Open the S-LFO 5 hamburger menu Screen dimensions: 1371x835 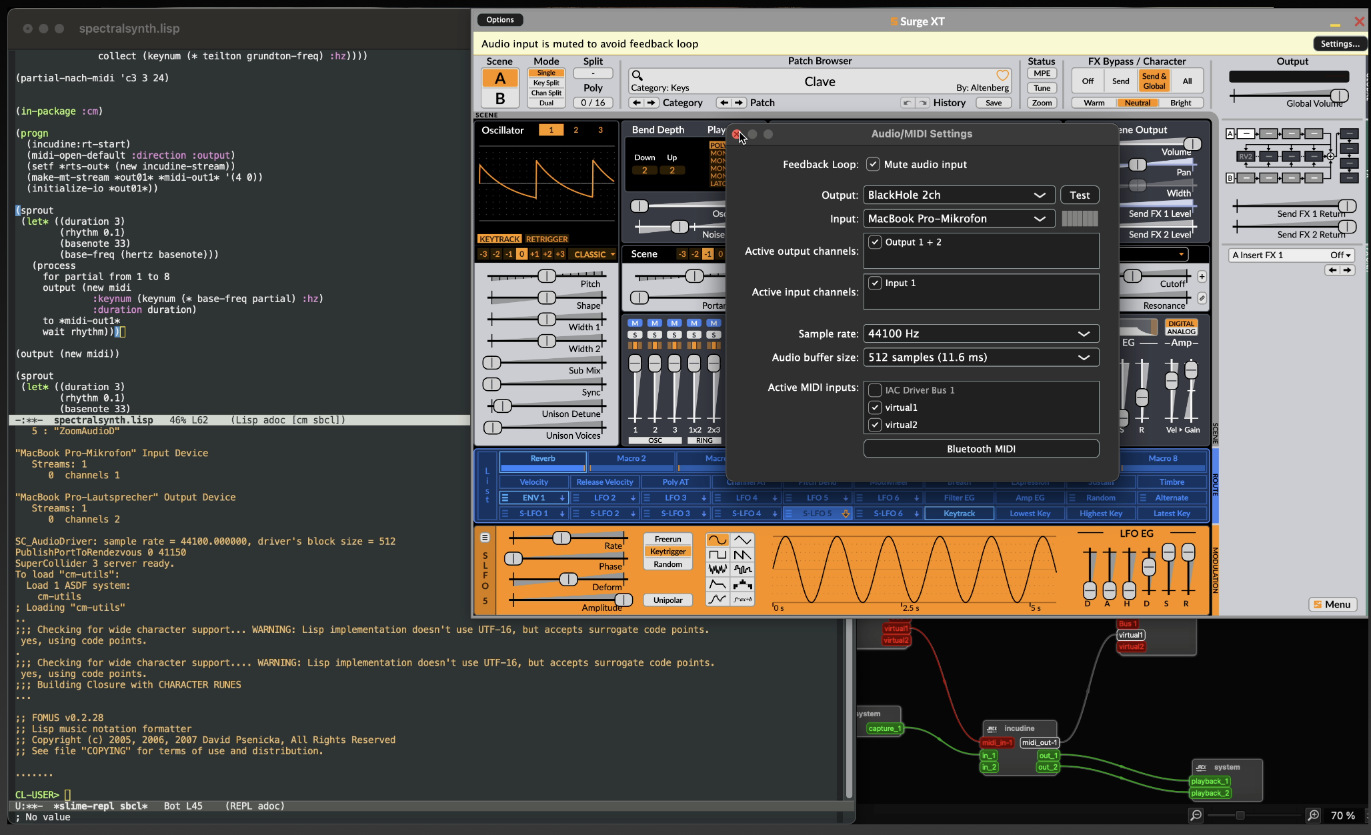486,536
